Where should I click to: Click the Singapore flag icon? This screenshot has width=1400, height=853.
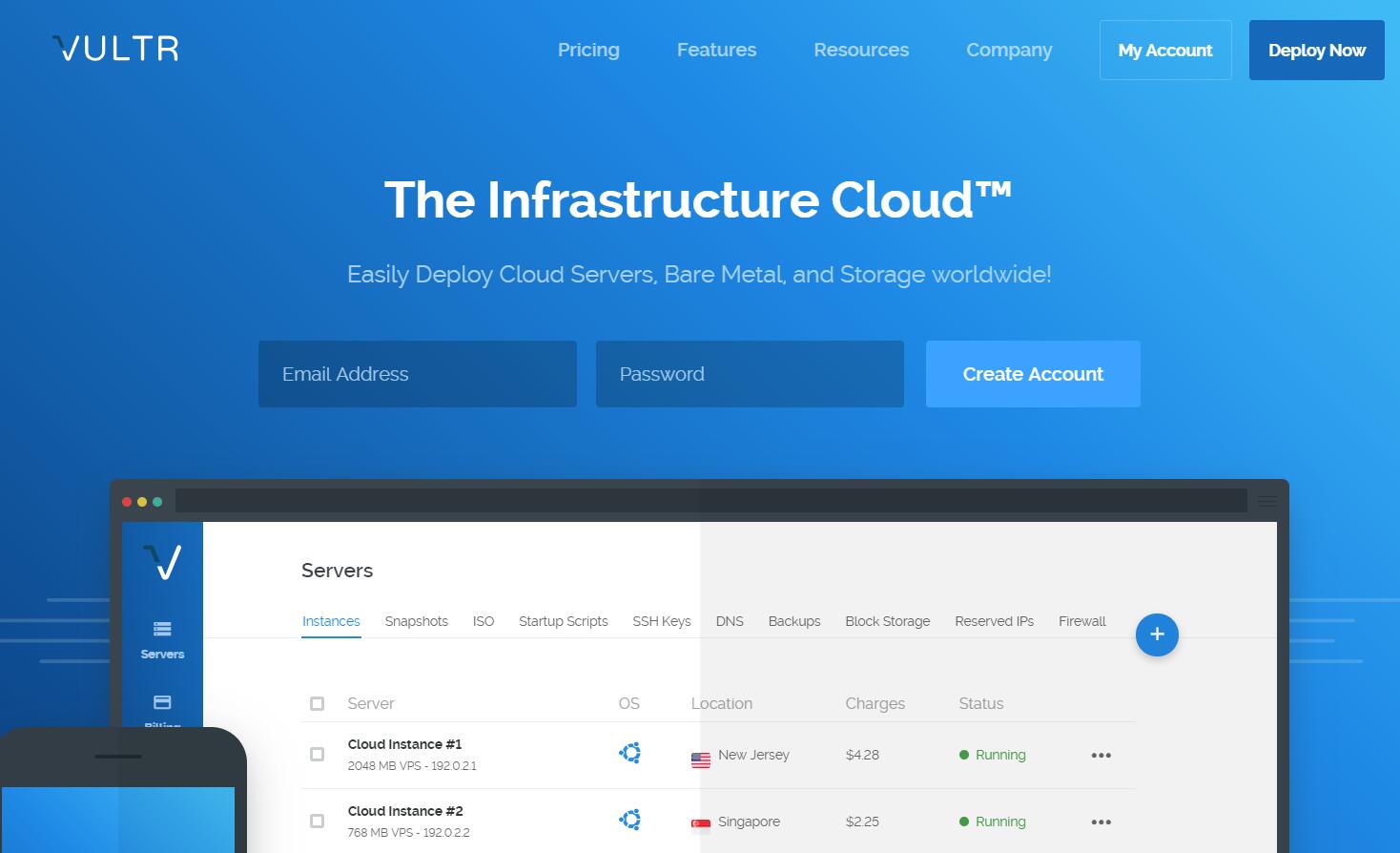click(701, 825)
